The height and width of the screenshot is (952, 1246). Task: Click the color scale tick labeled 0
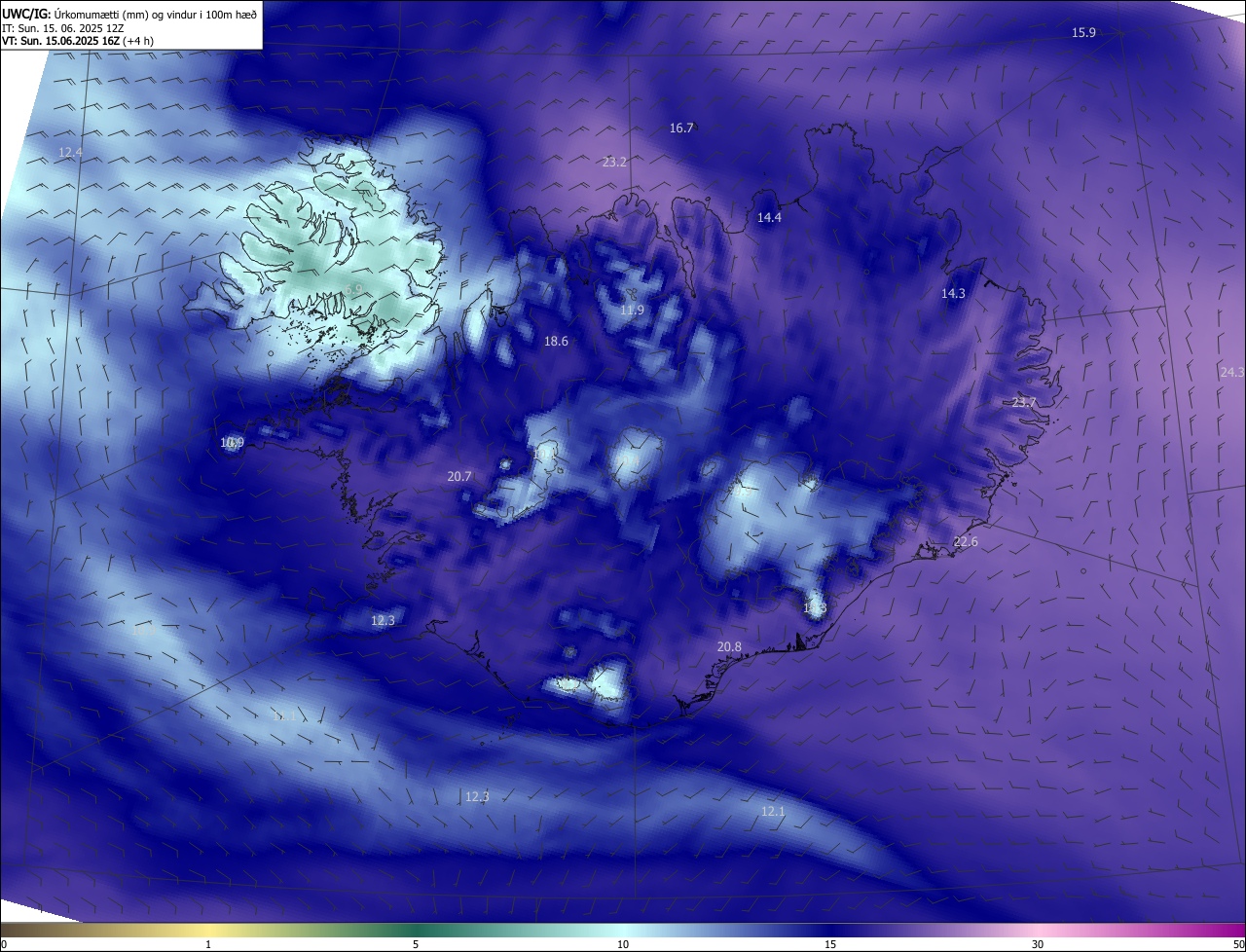tap(3, 944)
